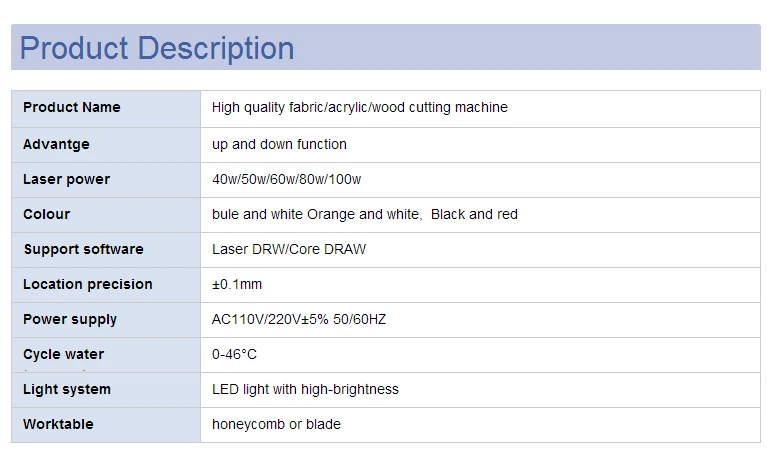Click the Laser DRW/Core DRAW value
Screen dimensions: 767x456
(x=289, y=250)
